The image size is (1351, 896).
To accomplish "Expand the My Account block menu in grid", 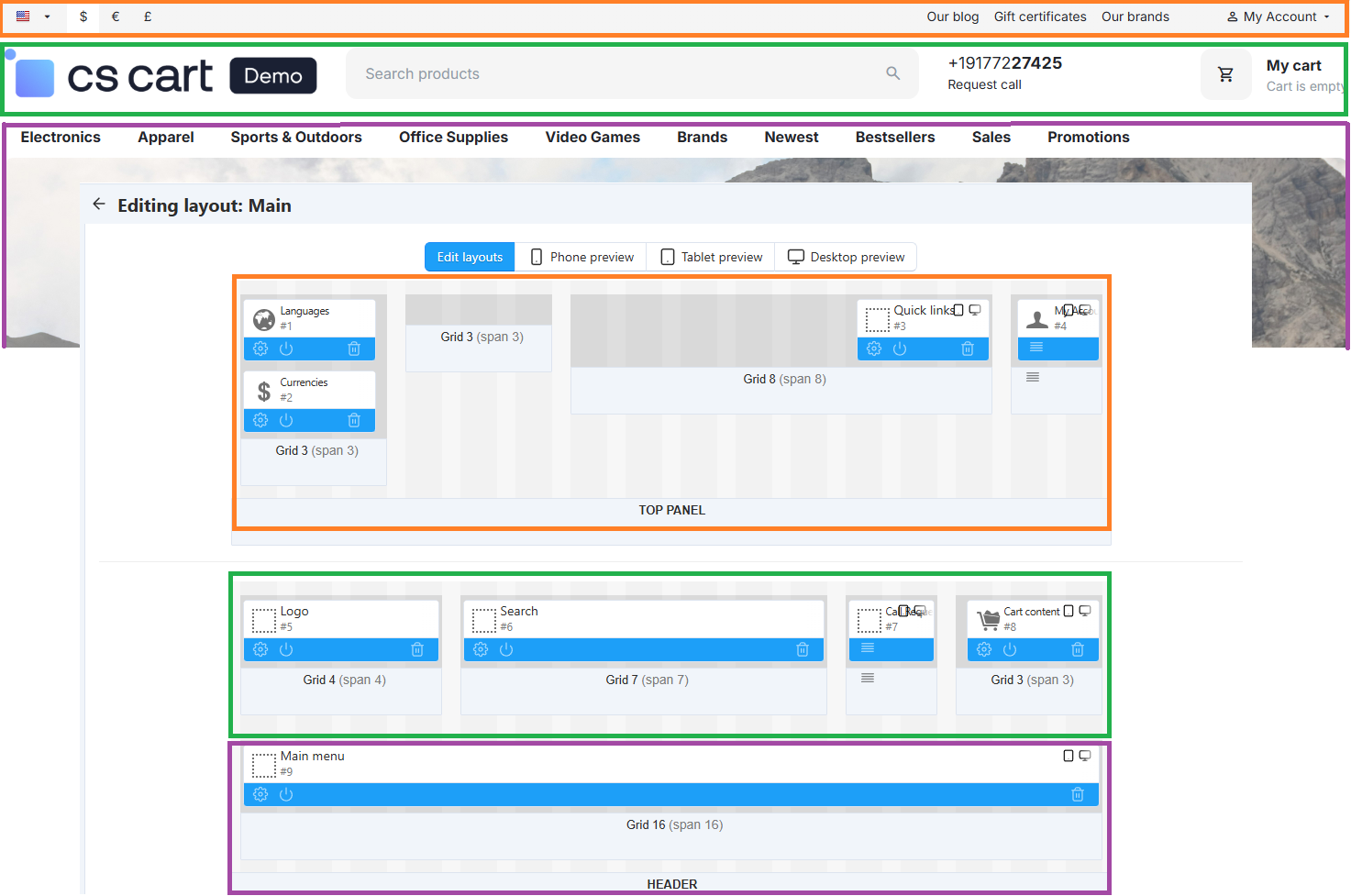I will (1036, 347).
